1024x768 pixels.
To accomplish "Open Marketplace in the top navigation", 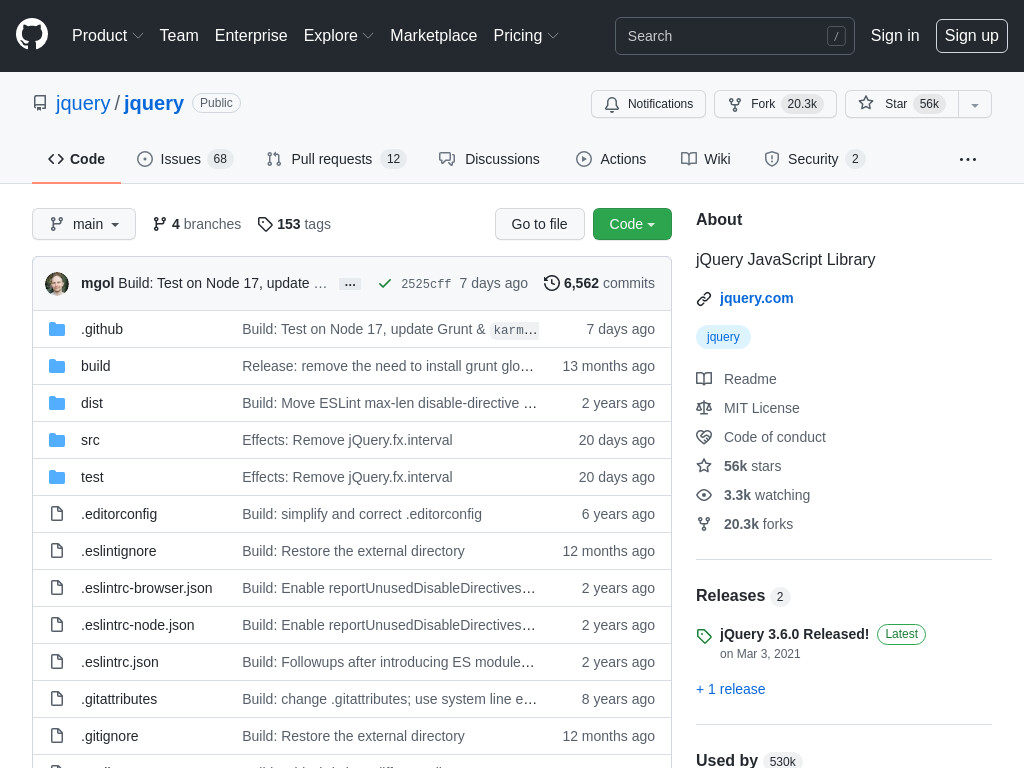I will tap(434, 35).
